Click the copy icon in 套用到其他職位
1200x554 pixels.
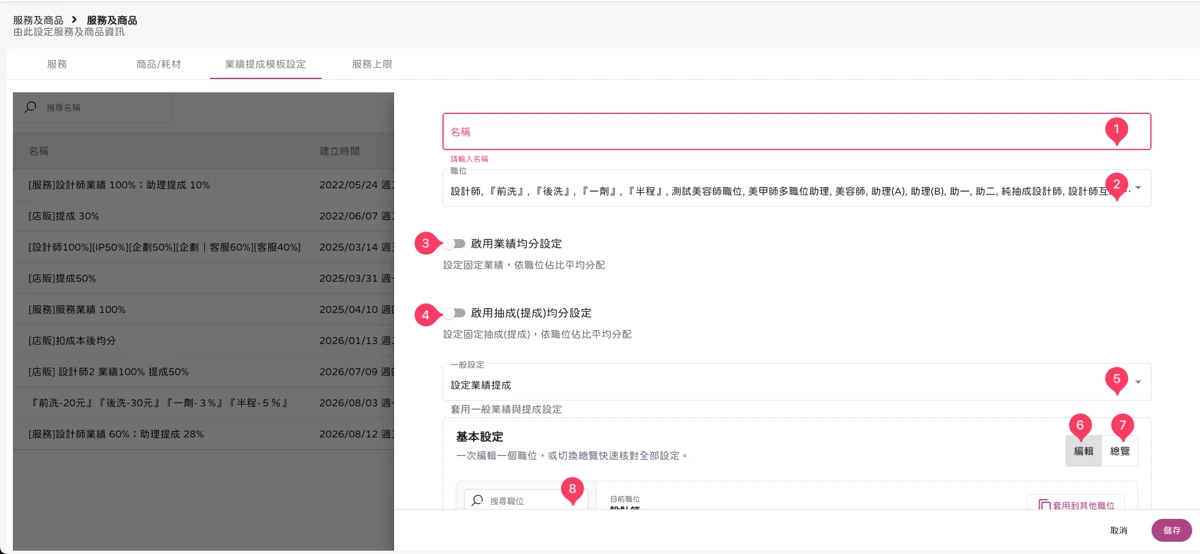[x=1044, y=506]
